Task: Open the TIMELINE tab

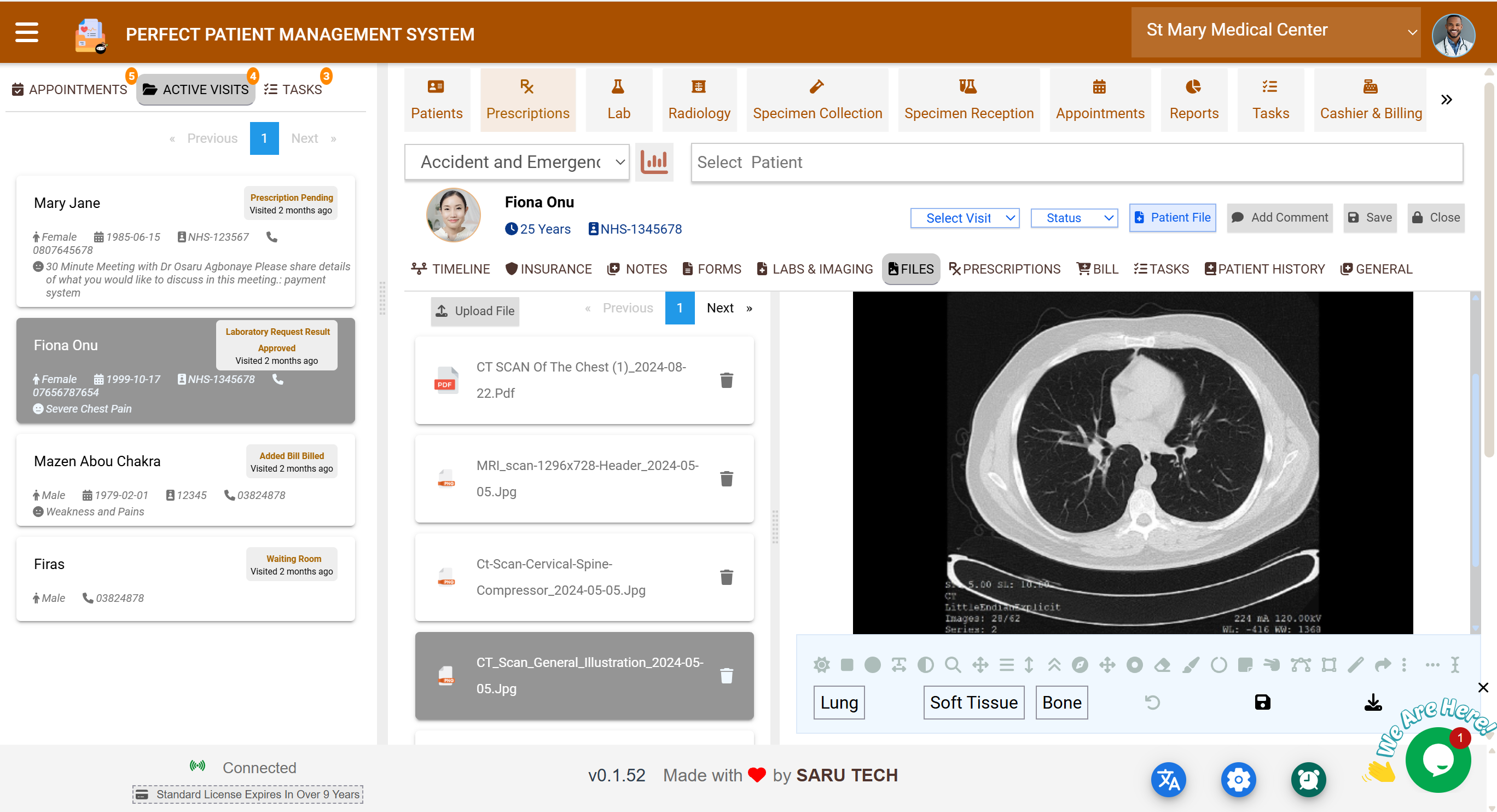Action: [x=450, y=269]
